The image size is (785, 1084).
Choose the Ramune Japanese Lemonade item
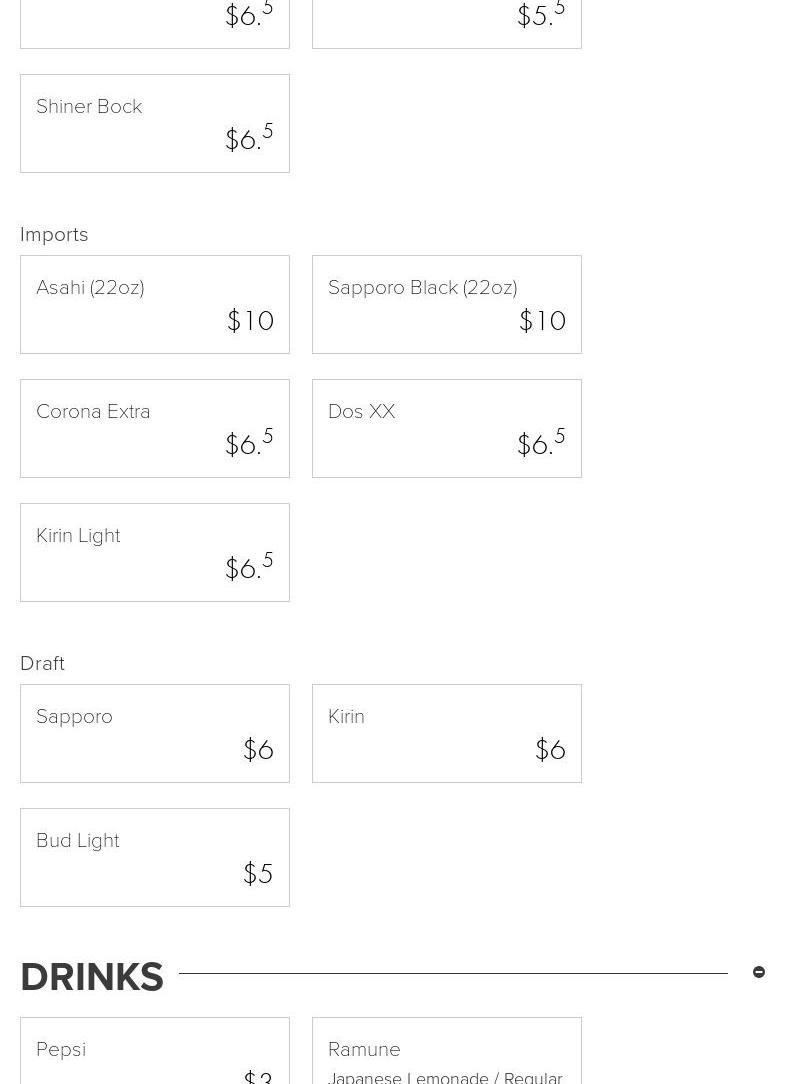pyautogui.click(x=446, y=1052)
